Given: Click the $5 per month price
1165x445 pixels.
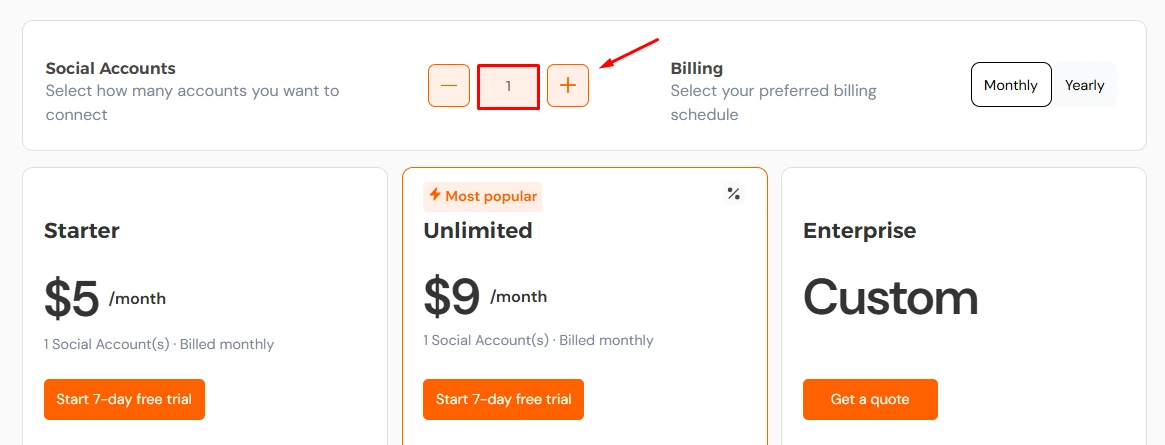Looking at the screenshot, I should 105,299.
